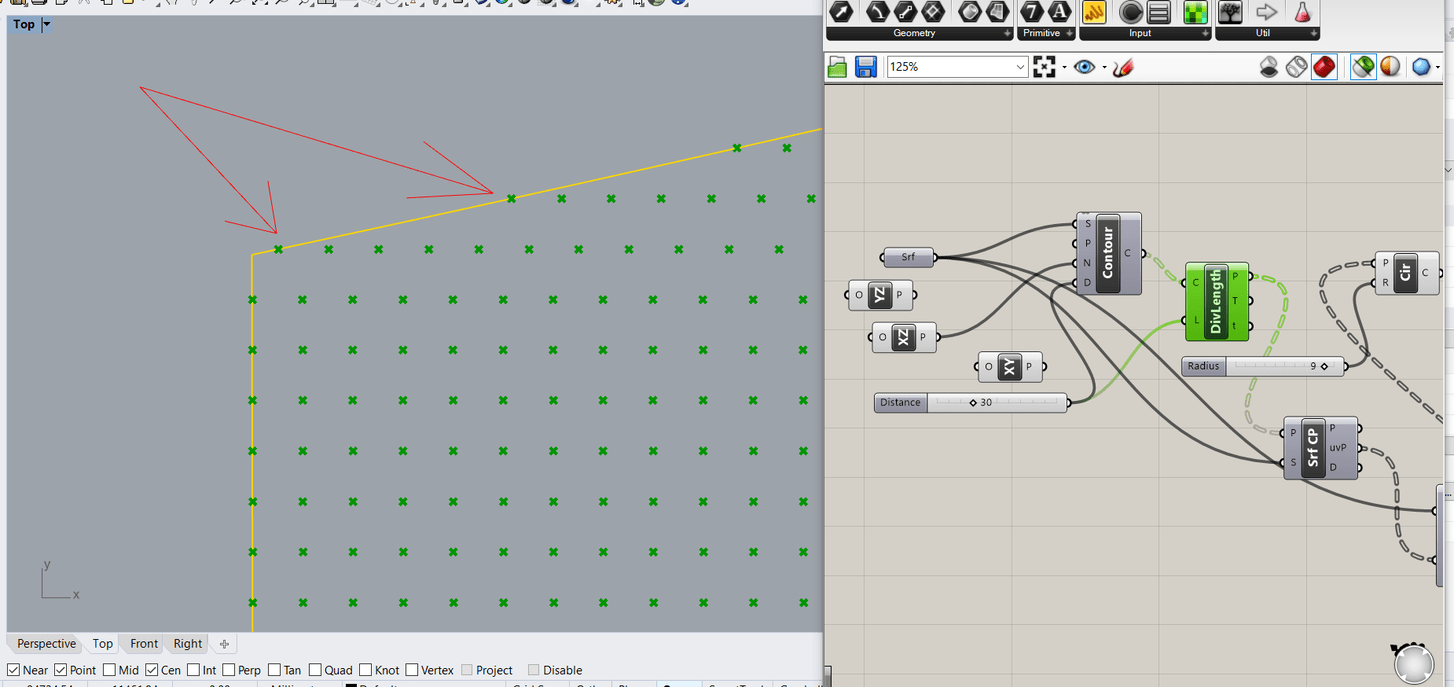The image size is (1454, 687).
Task: Click the yellow highlighted Input component icon
Action: tap(1094, 12)
